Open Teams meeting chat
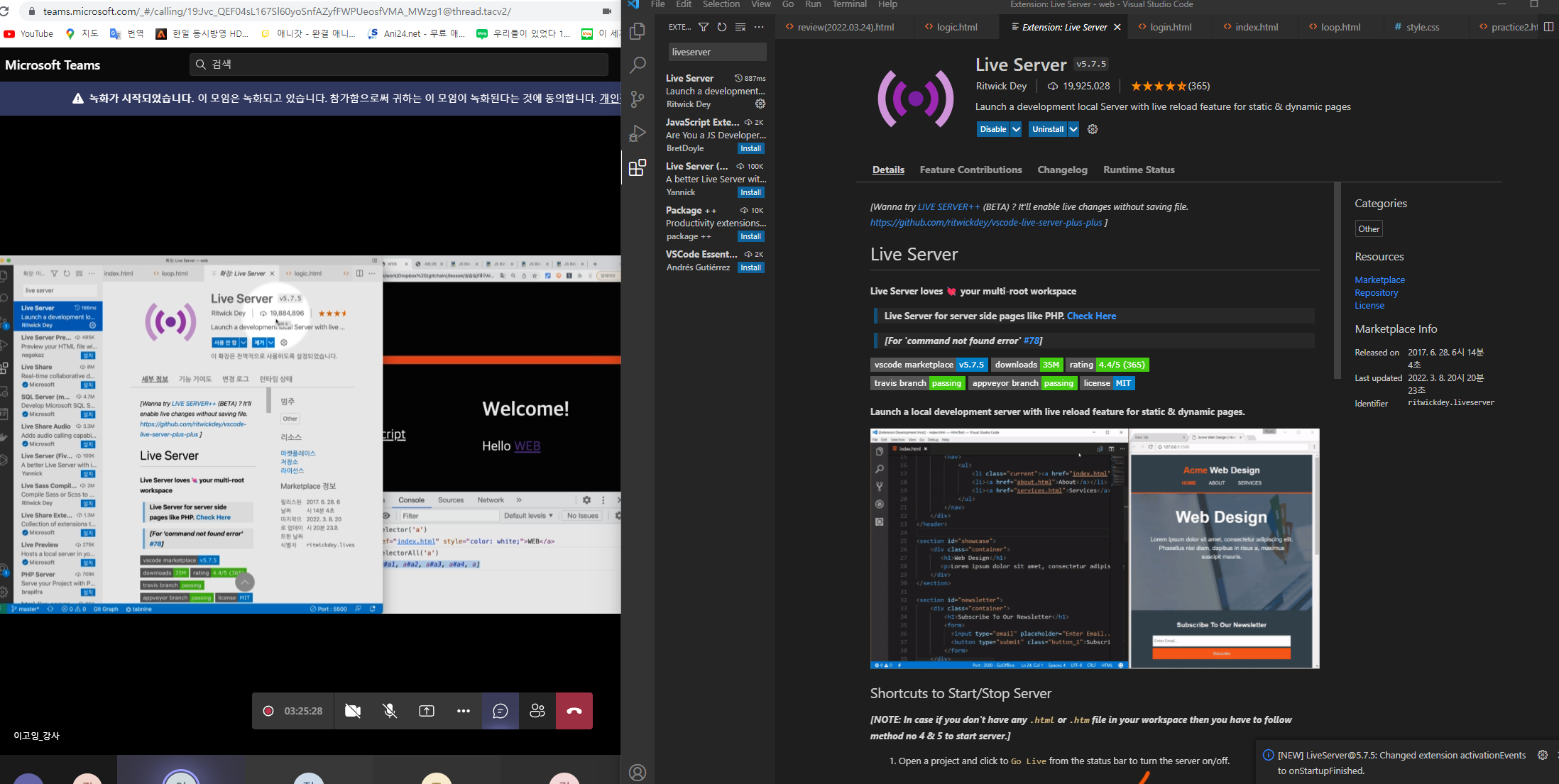This screenshot has height=784, width=1559. 500,711
